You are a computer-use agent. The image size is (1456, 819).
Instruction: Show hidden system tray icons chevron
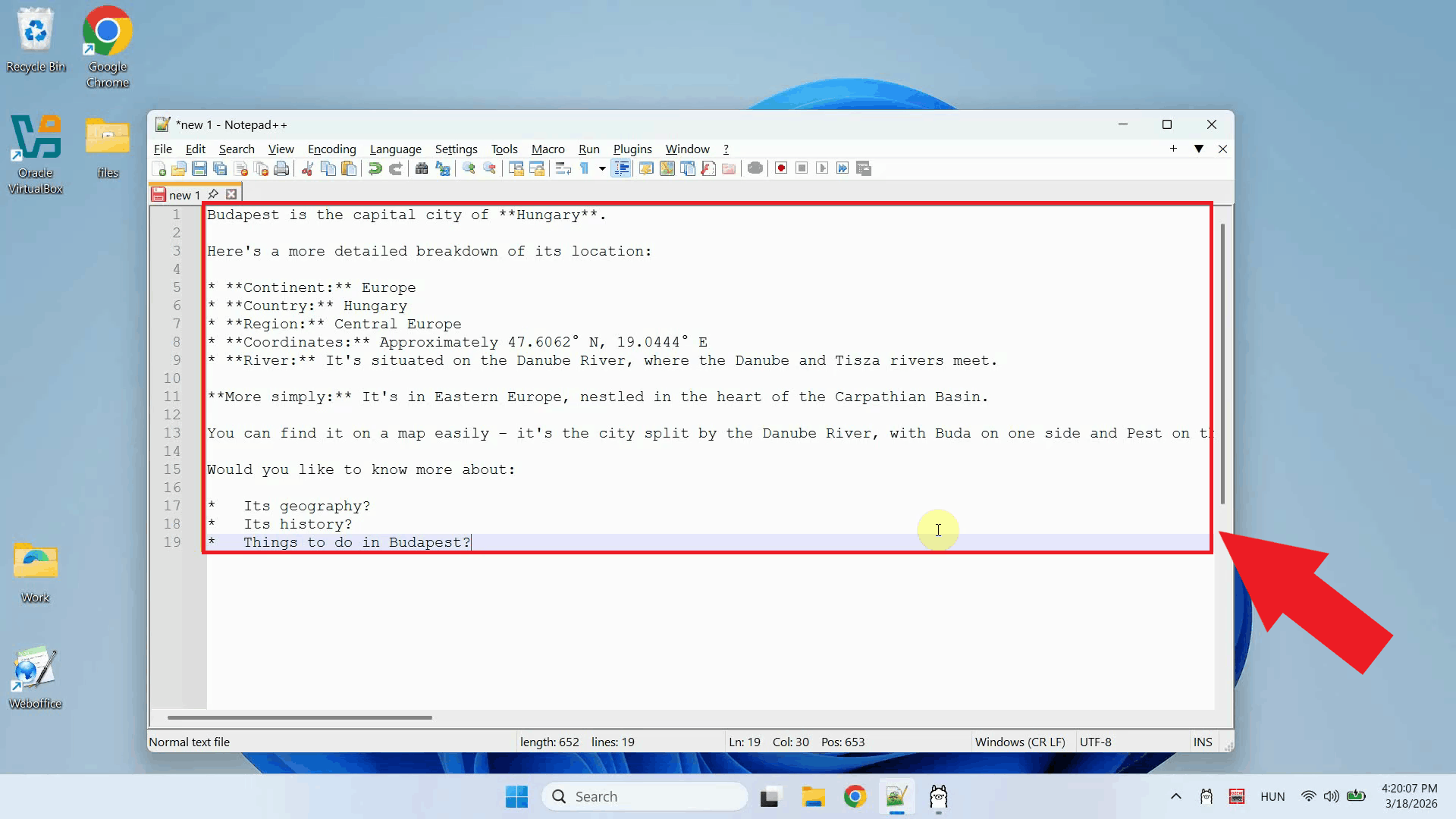[1176, 796]
